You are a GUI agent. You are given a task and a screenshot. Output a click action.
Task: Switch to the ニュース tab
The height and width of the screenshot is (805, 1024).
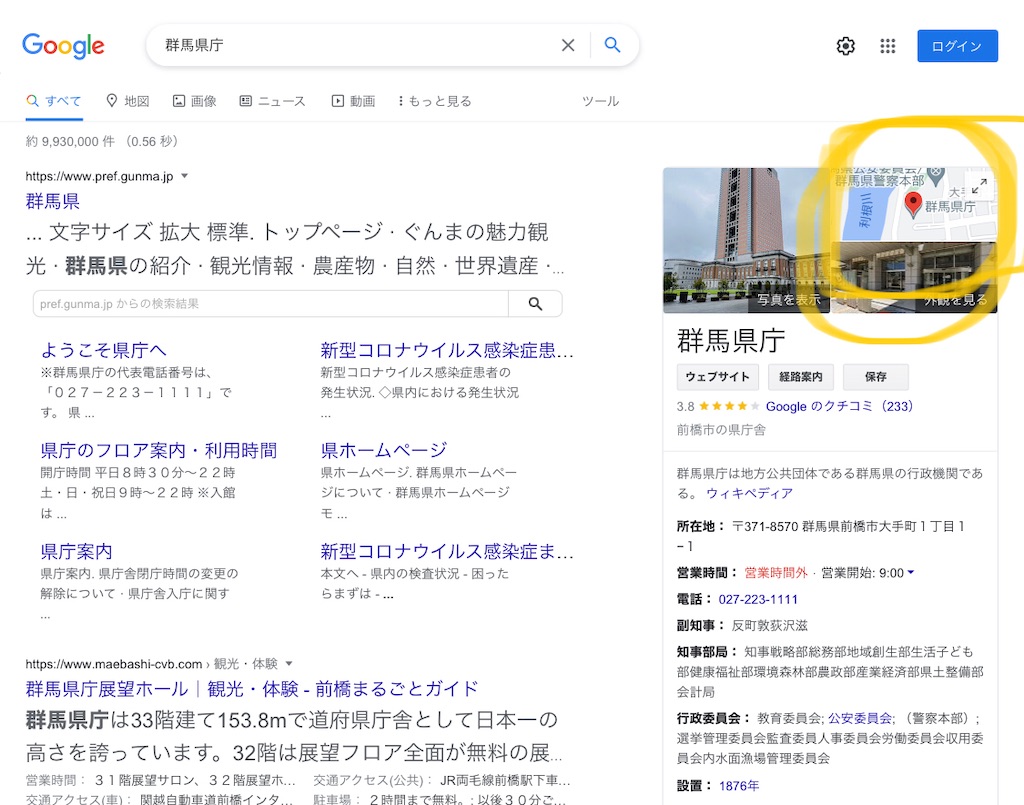272,101
